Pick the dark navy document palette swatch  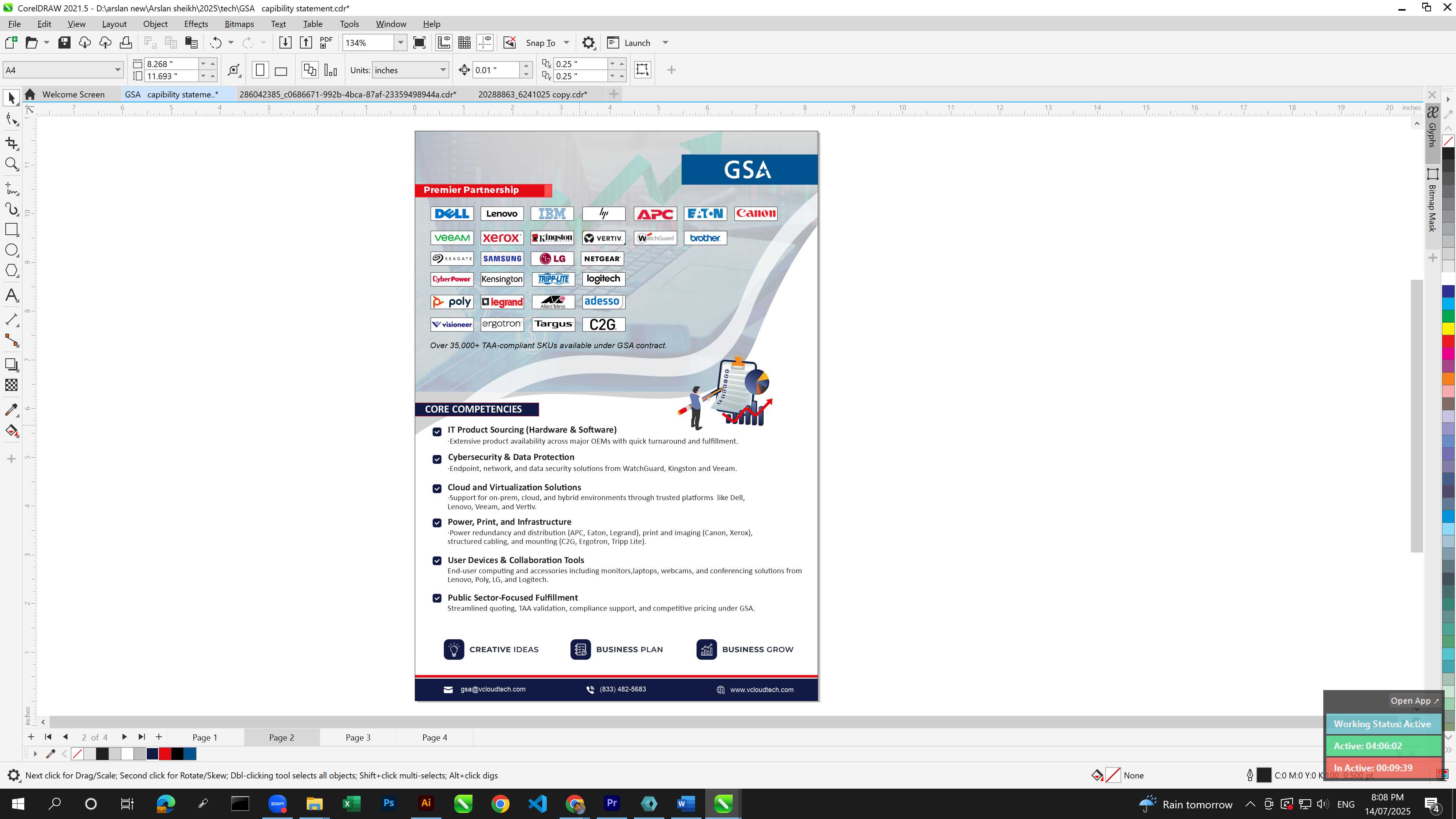click(x=152, y=753)
